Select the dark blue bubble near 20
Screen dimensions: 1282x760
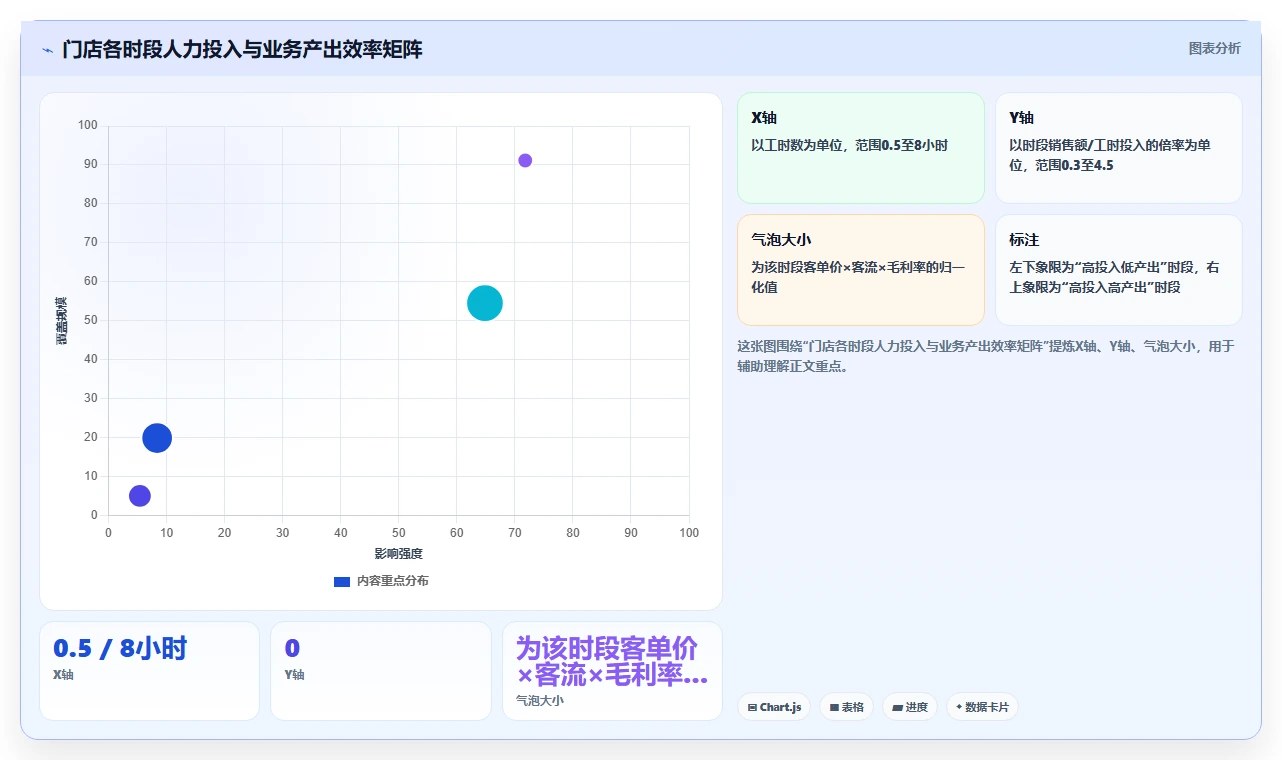tap(157, 437)
